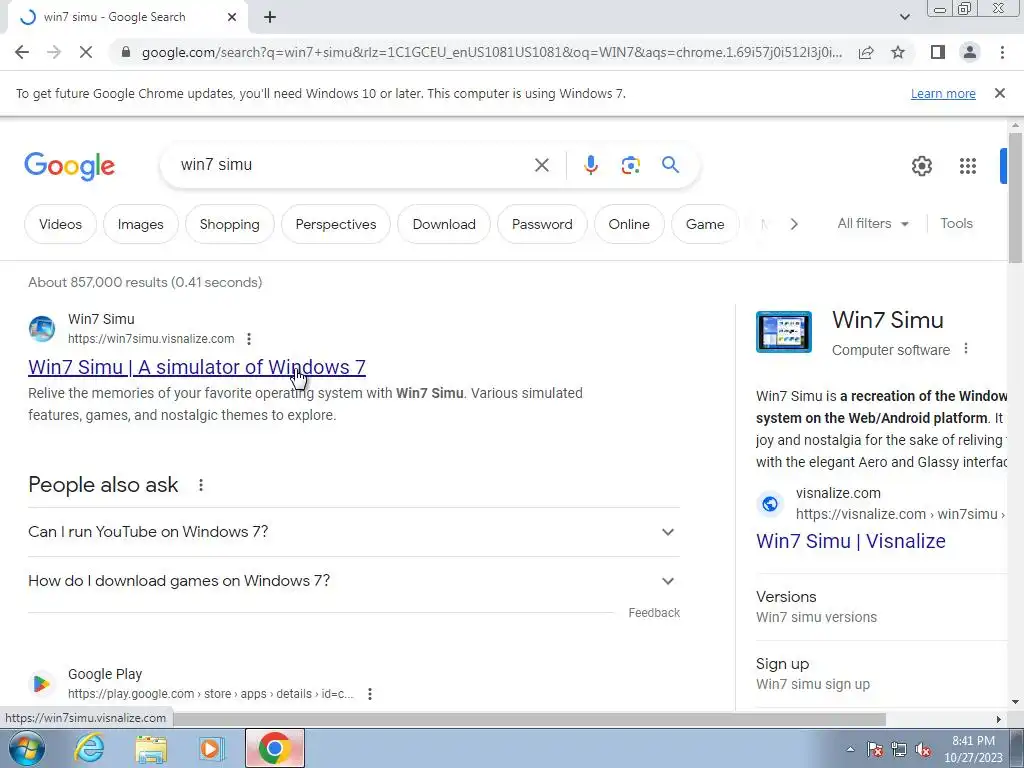The image size is (1024, 768).
Task: Show hidden tray icons arrow
Action: [850, 750]
